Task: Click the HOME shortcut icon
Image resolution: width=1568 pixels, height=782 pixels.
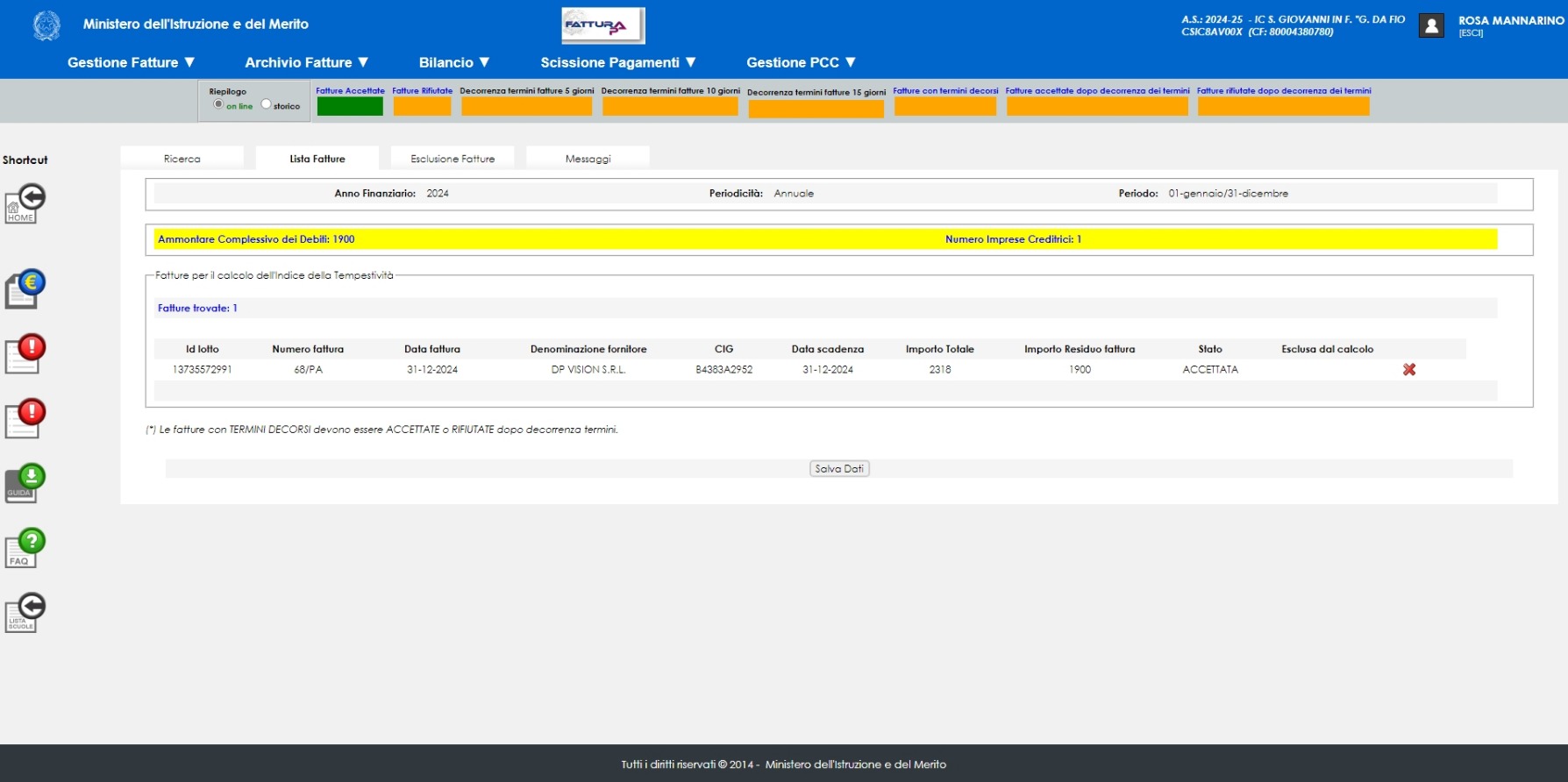Action: click(25, 203)
